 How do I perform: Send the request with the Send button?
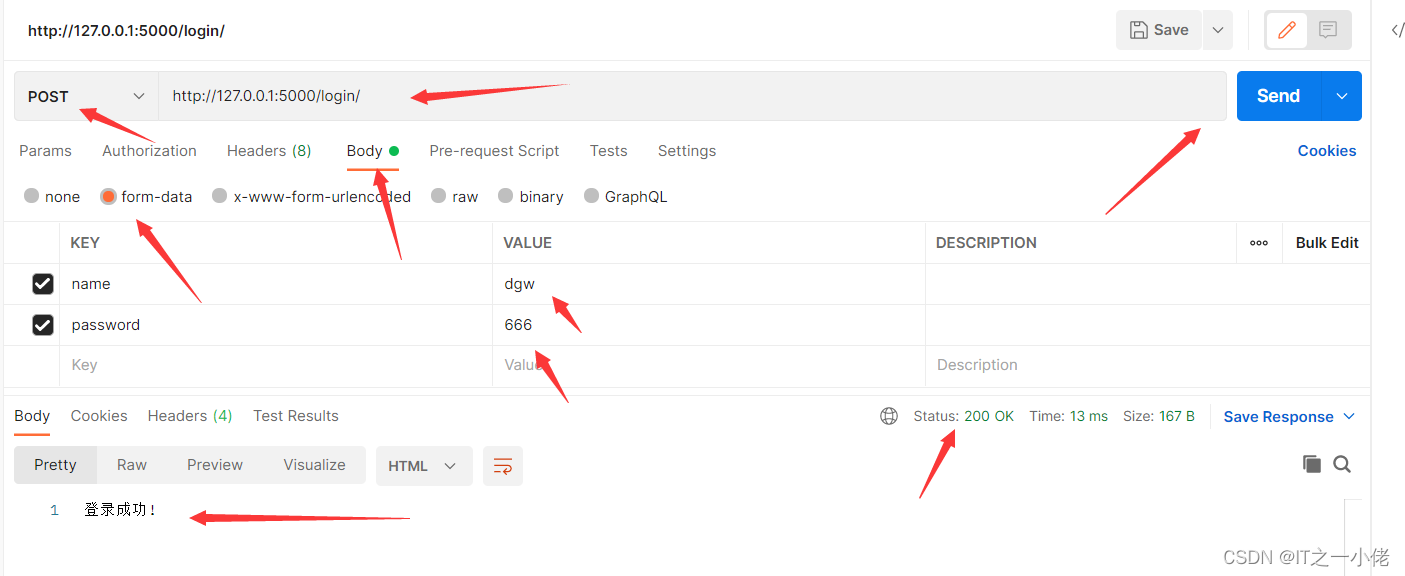[x=1279, y=96]
